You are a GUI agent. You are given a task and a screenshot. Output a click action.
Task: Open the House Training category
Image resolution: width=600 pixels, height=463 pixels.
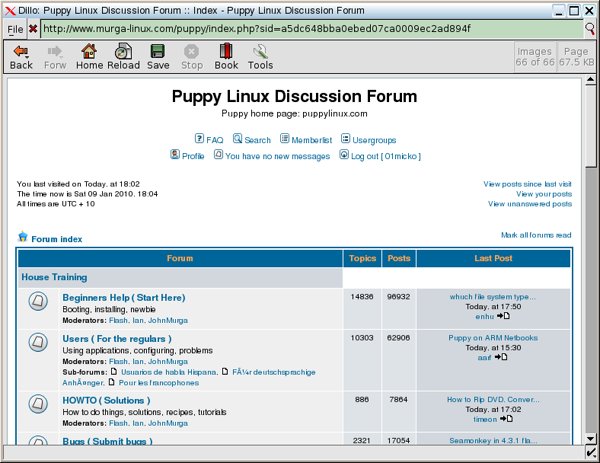pos(54,277)
